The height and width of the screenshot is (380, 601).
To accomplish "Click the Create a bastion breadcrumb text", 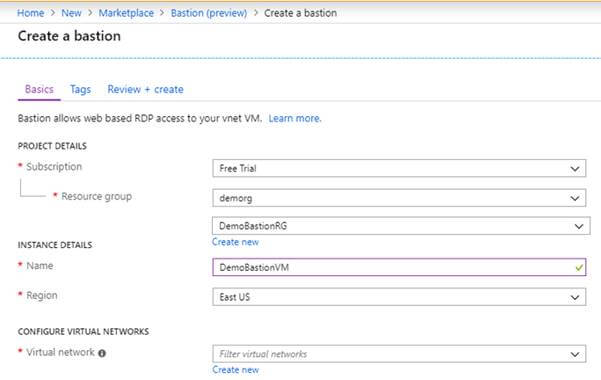I will pos(300,13).
